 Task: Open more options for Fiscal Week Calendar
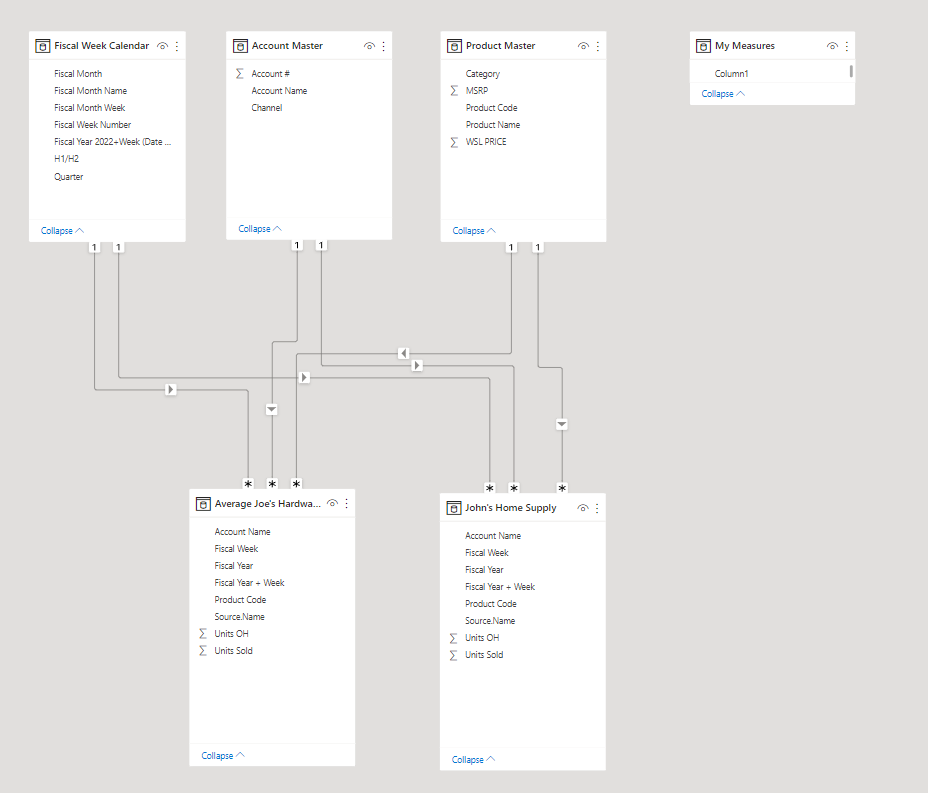coord(177,46)
